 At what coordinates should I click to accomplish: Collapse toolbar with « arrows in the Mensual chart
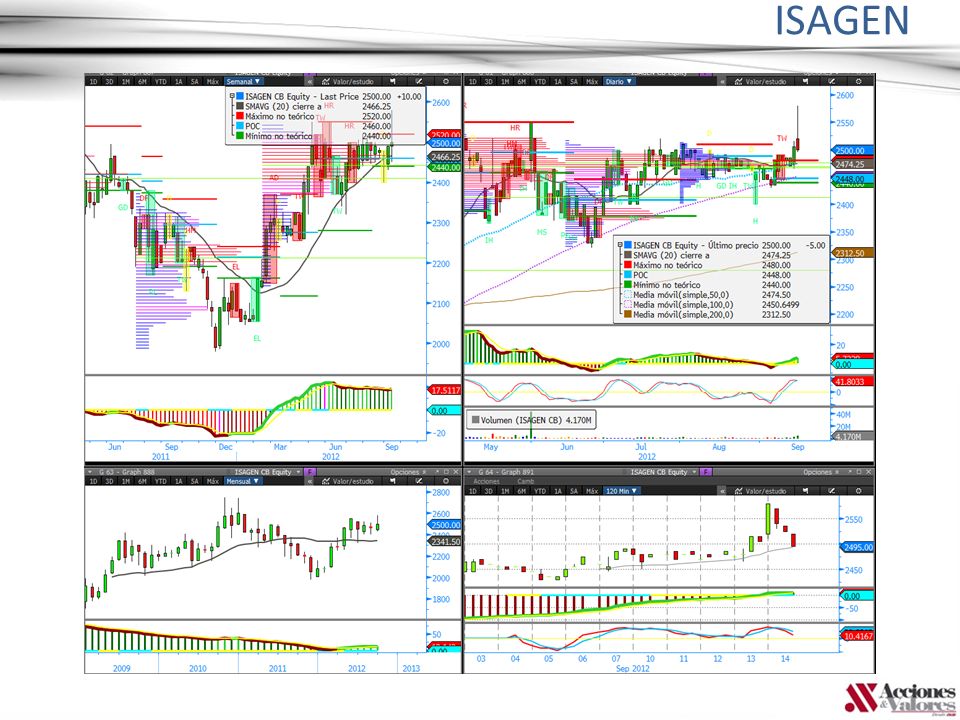point(310,481)
